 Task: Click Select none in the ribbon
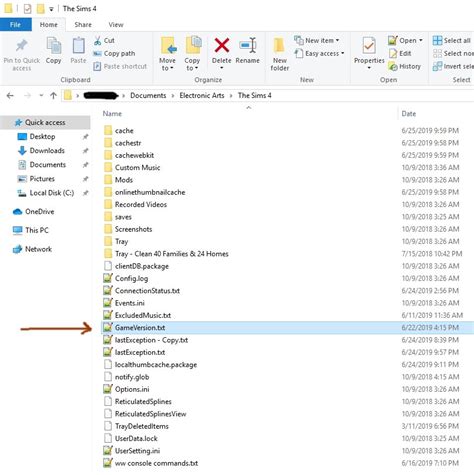(453, 53)
